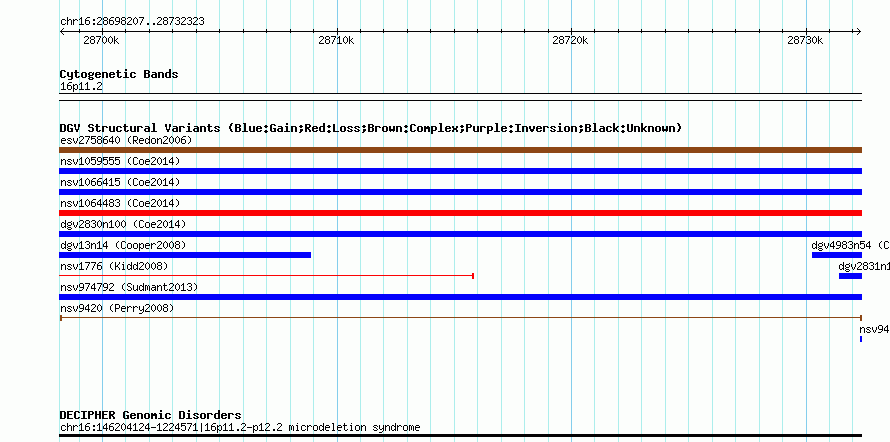
Task: Open dgv2830n100 (Coe2014) variant label
Action: click(x=123, y=224)
